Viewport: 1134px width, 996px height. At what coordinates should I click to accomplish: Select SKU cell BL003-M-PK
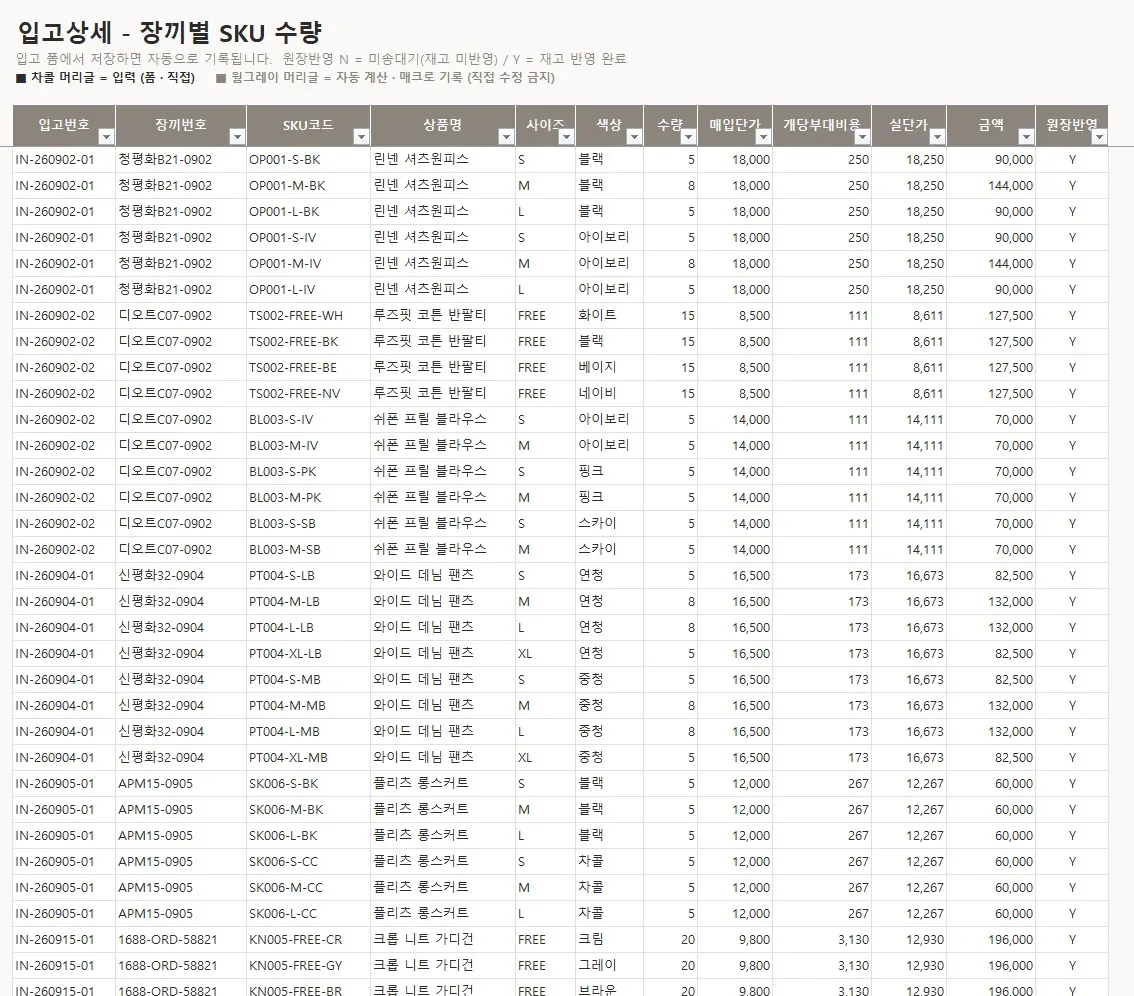click(308, 498)
